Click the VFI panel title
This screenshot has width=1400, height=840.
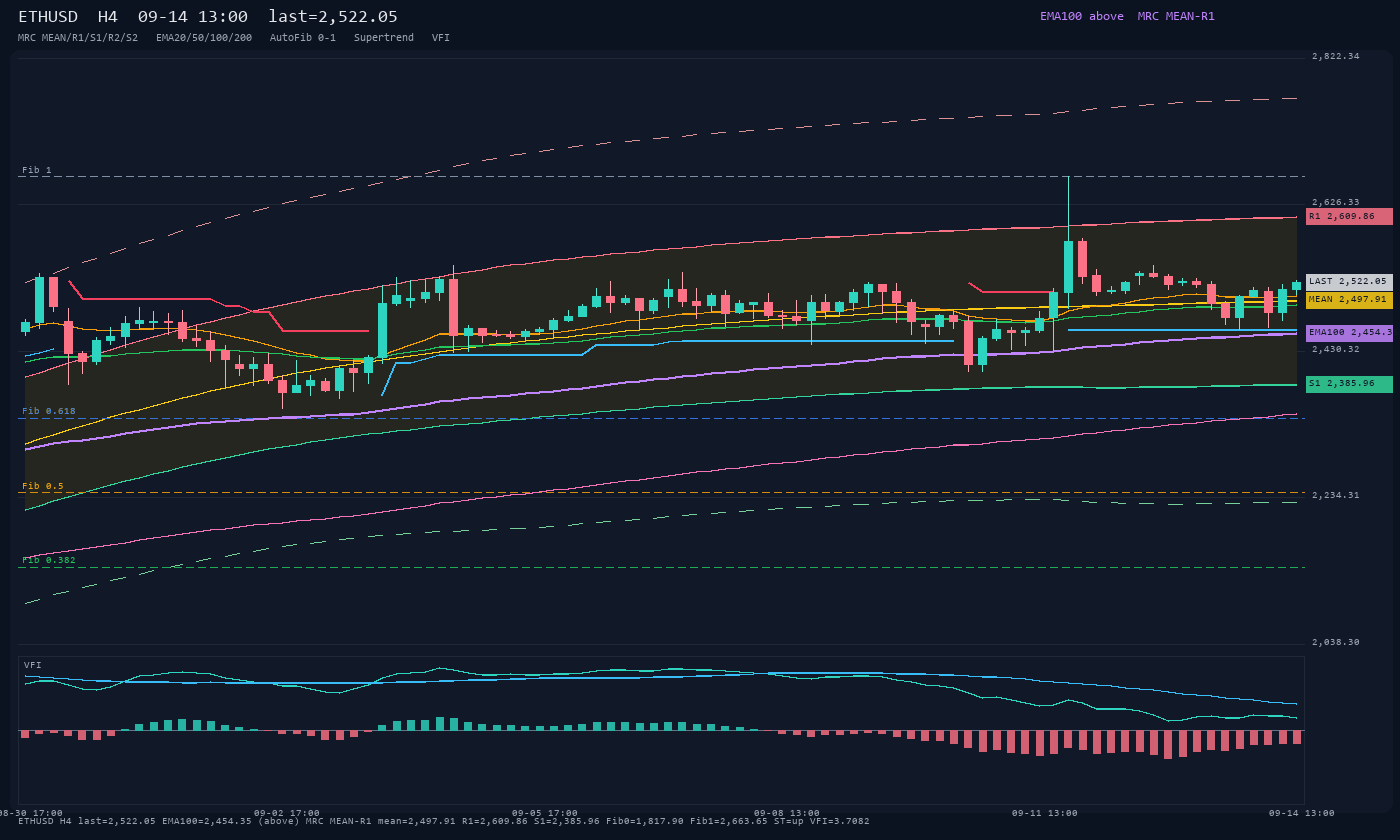33,665
